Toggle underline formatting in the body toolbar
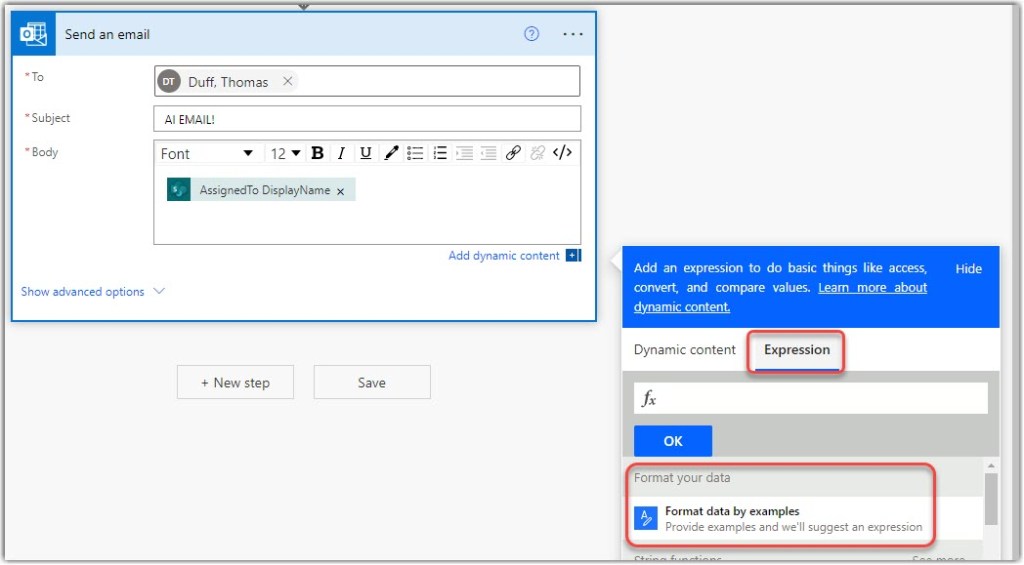This screenshot has height=565, width=1024. point(366,153)
